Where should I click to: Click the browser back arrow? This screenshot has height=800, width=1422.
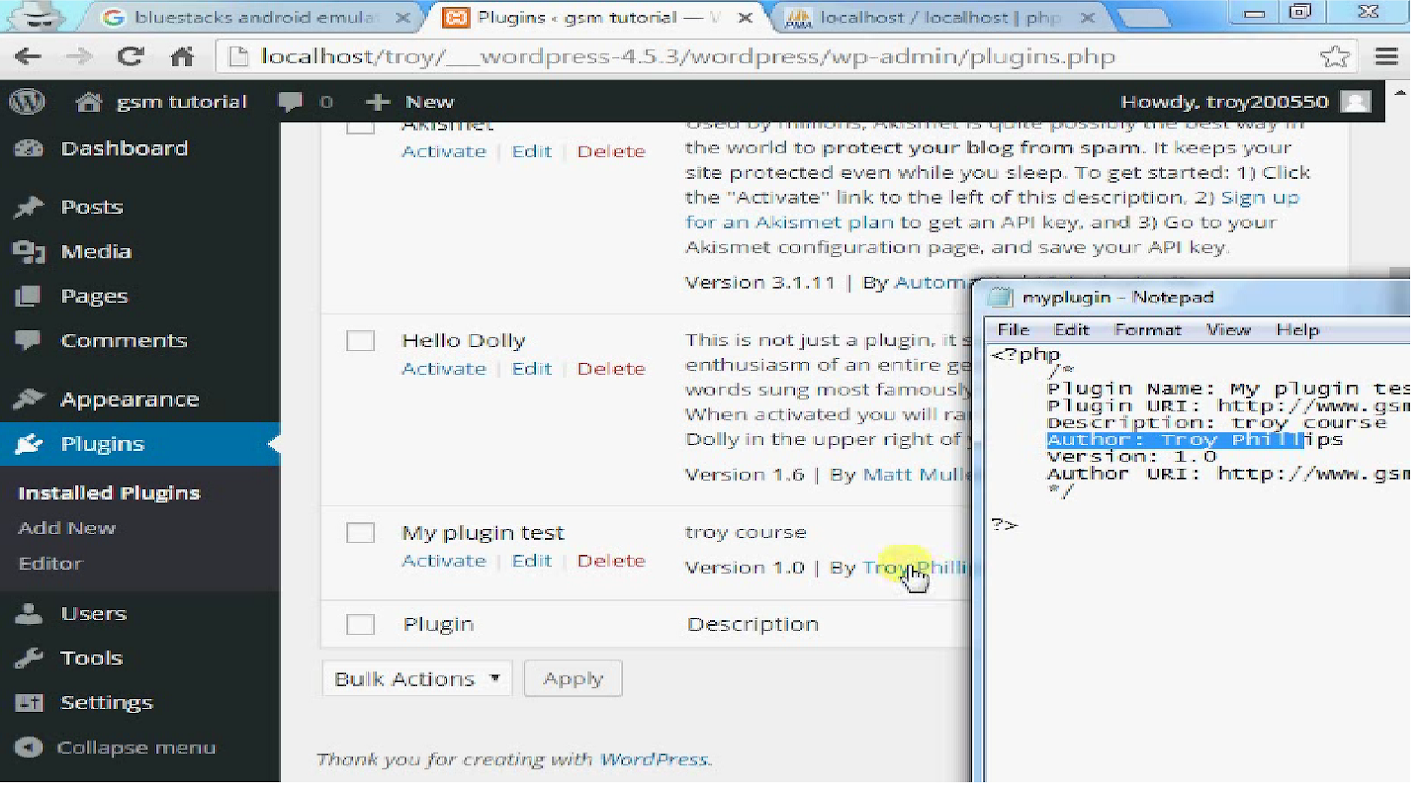(x=27, y=57)
